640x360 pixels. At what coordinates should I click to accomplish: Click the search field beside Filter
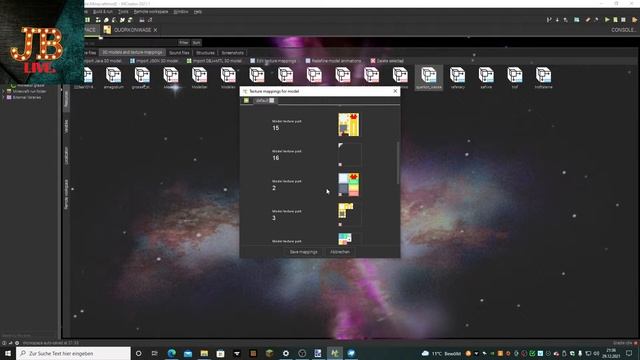131,42
